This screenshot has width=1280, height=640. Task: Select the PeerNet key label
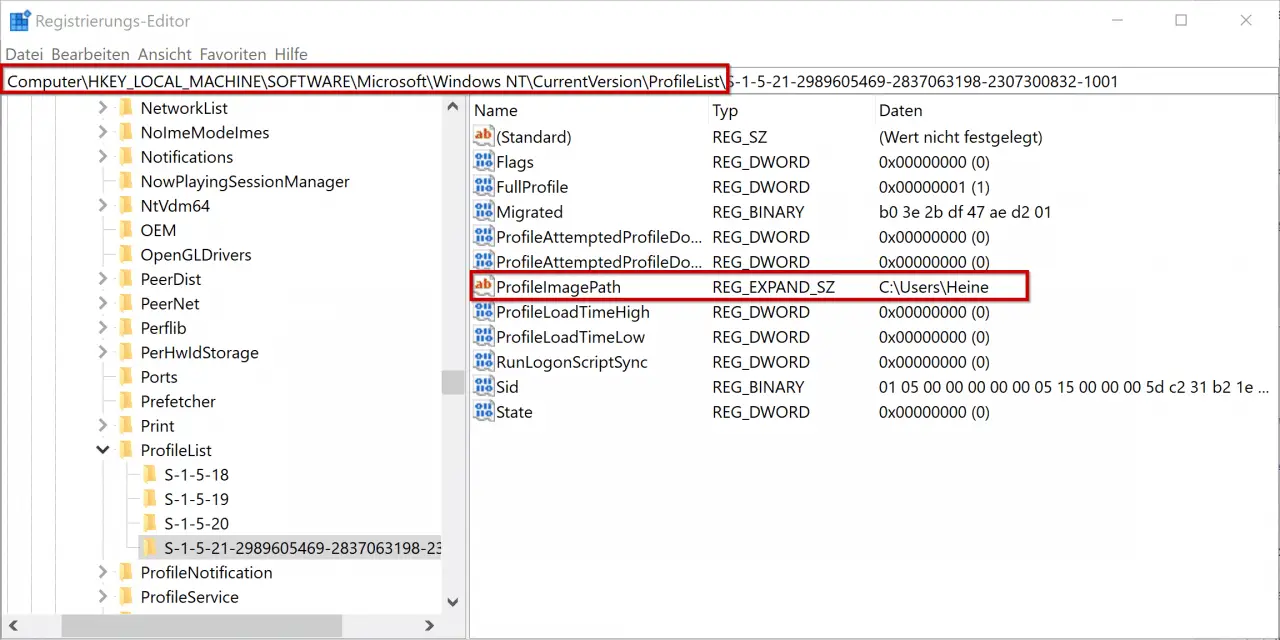[170, 304]
